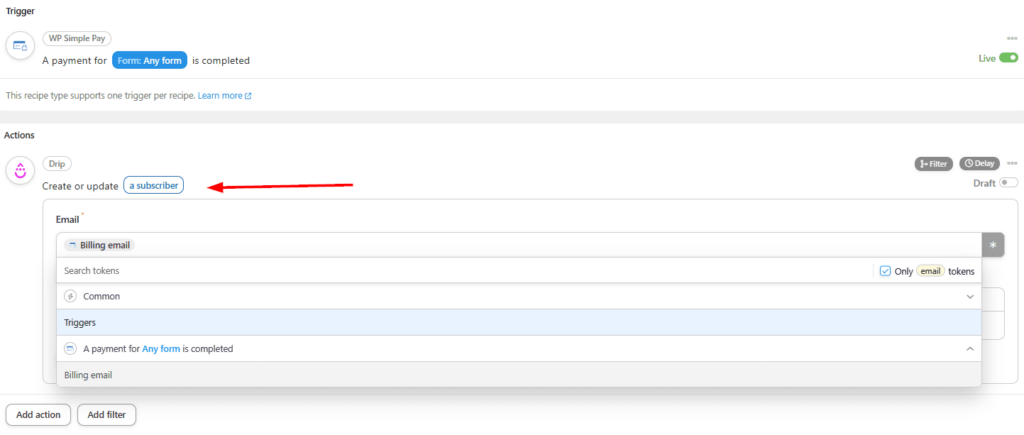Collapse the payment trigger tokens section
The height and width of the screenshot is (435, 1024).
969,349
